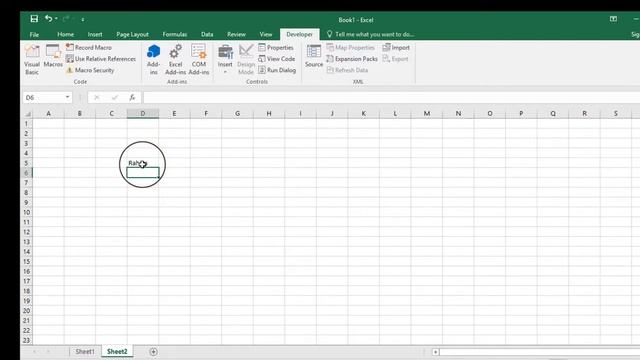Select row 12 header
This screenshot has width=640, height=360.
click(27, 232)
